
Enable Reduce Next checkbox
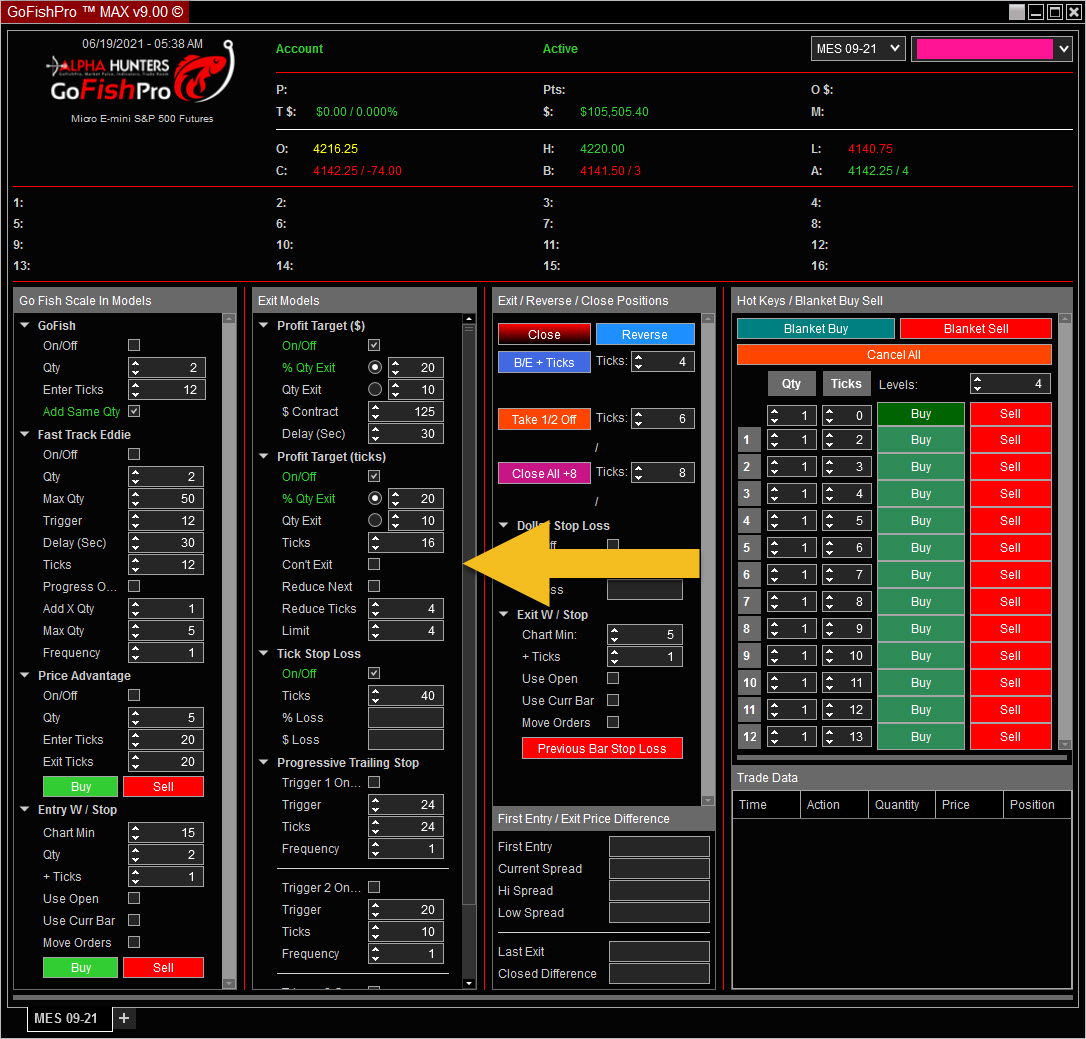pos(374,586)
